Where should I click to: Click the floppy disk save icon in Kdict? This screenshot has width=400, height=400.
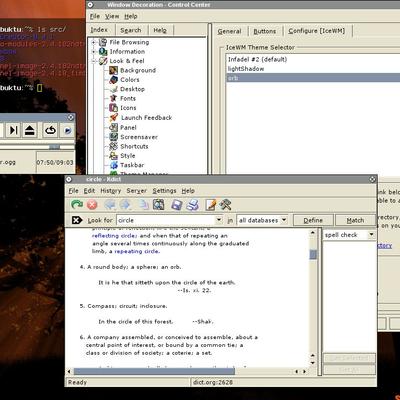coord(177,205)
